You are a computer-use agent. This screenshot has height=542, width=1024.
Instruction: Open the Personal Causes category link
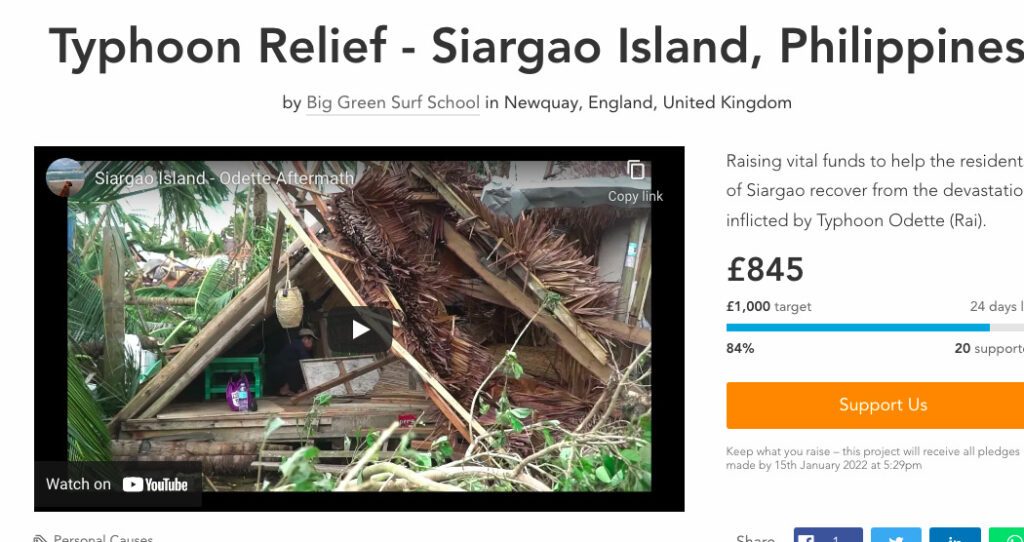tap(103, 539)
